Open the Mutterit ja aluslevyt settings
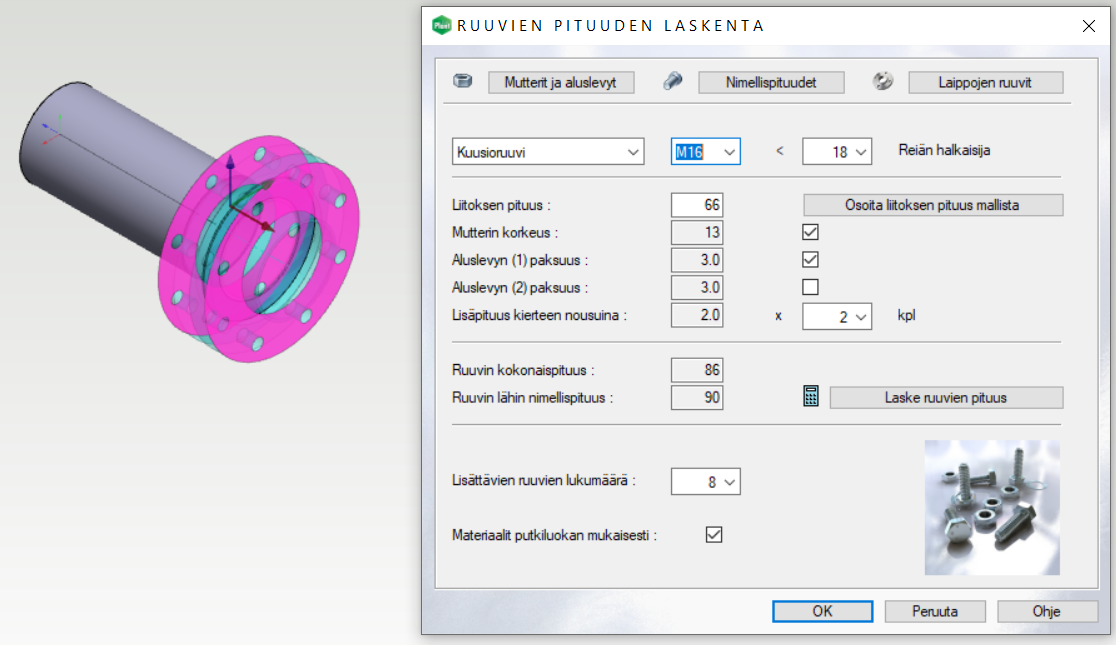Image resolution: width=1116 pixels, height=645 pixels. [561, 82]
